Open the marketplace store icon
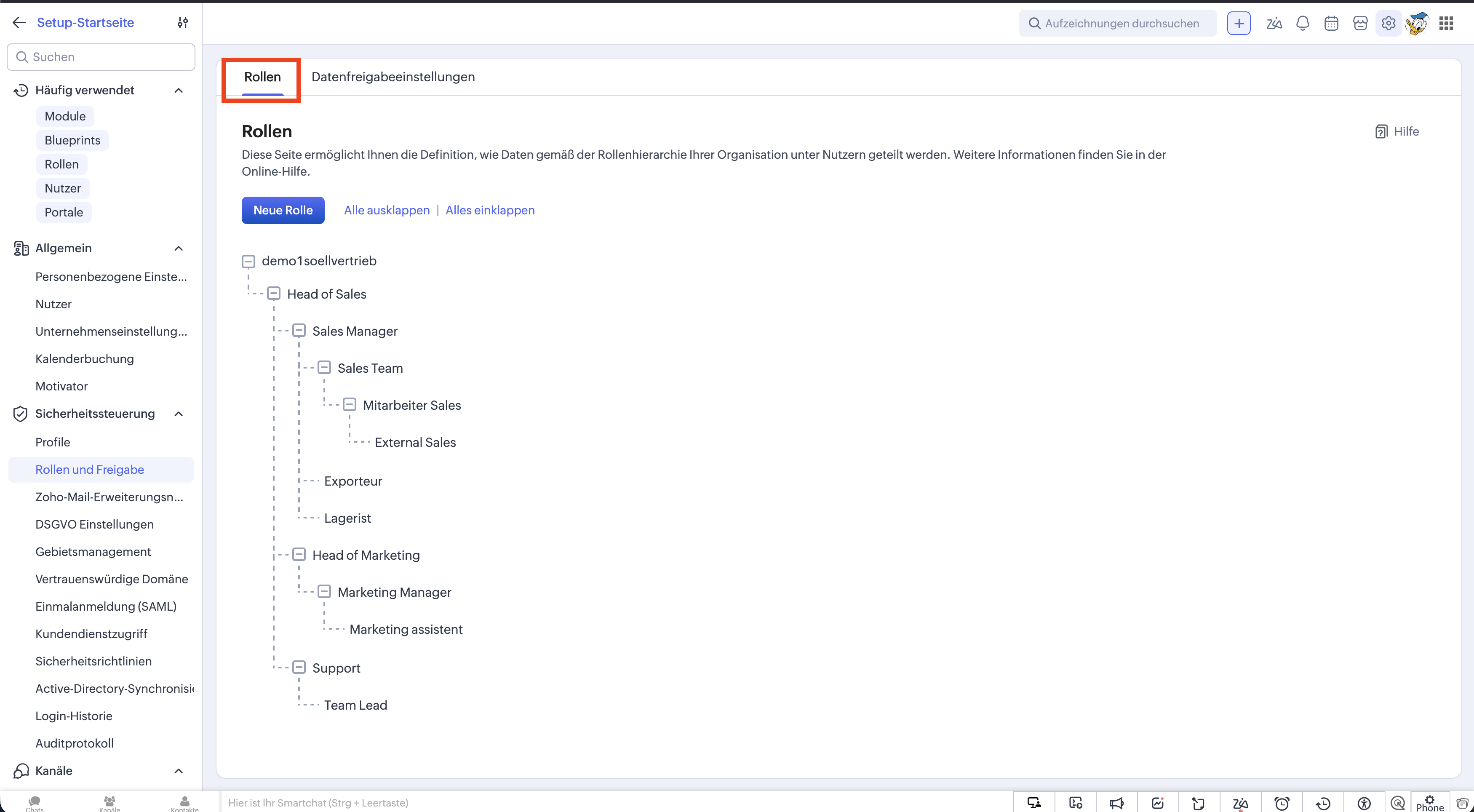Image resolution: width=1474 pixels, height=812 pixels. (1360, 23)
